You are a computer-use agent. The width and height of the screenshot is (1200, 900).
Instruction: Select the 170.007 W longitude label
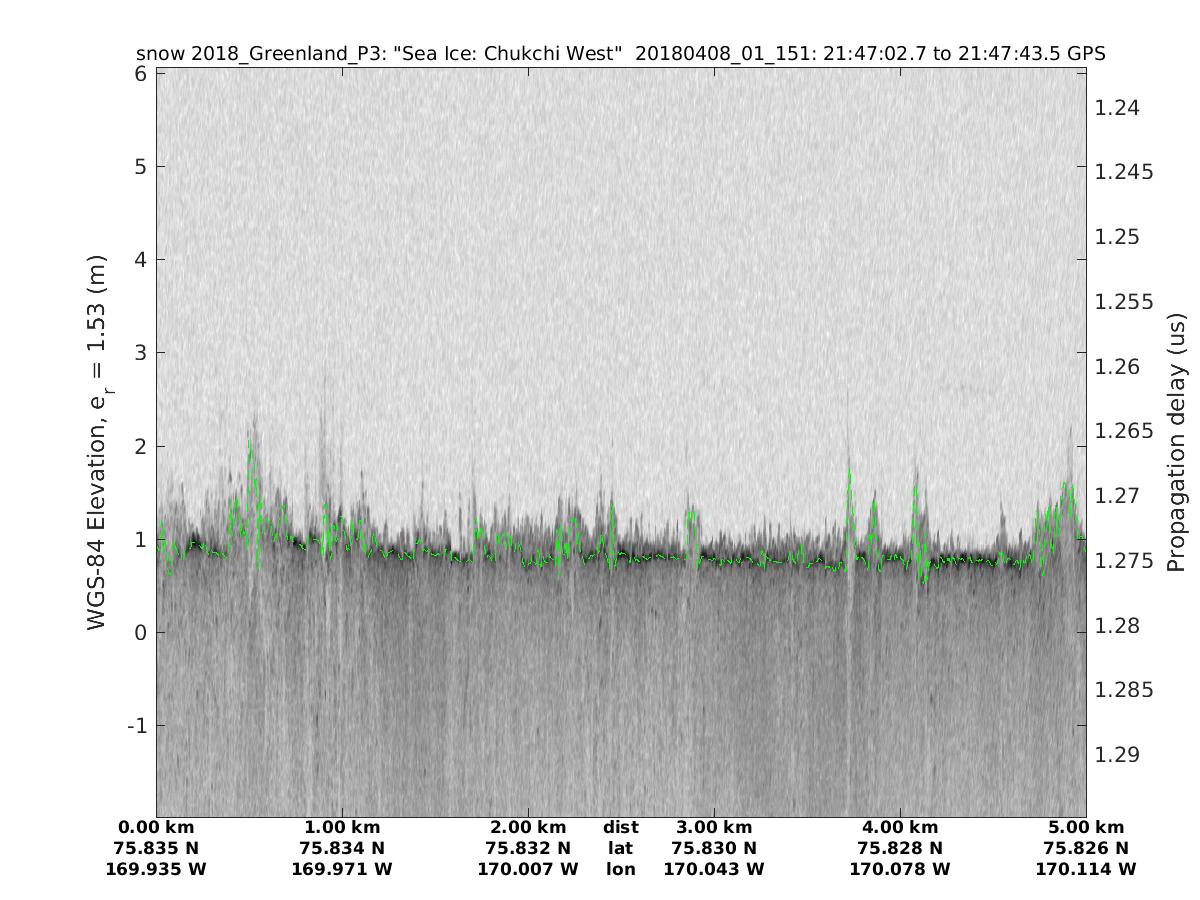pyautogui.click(x=528, y=870)
